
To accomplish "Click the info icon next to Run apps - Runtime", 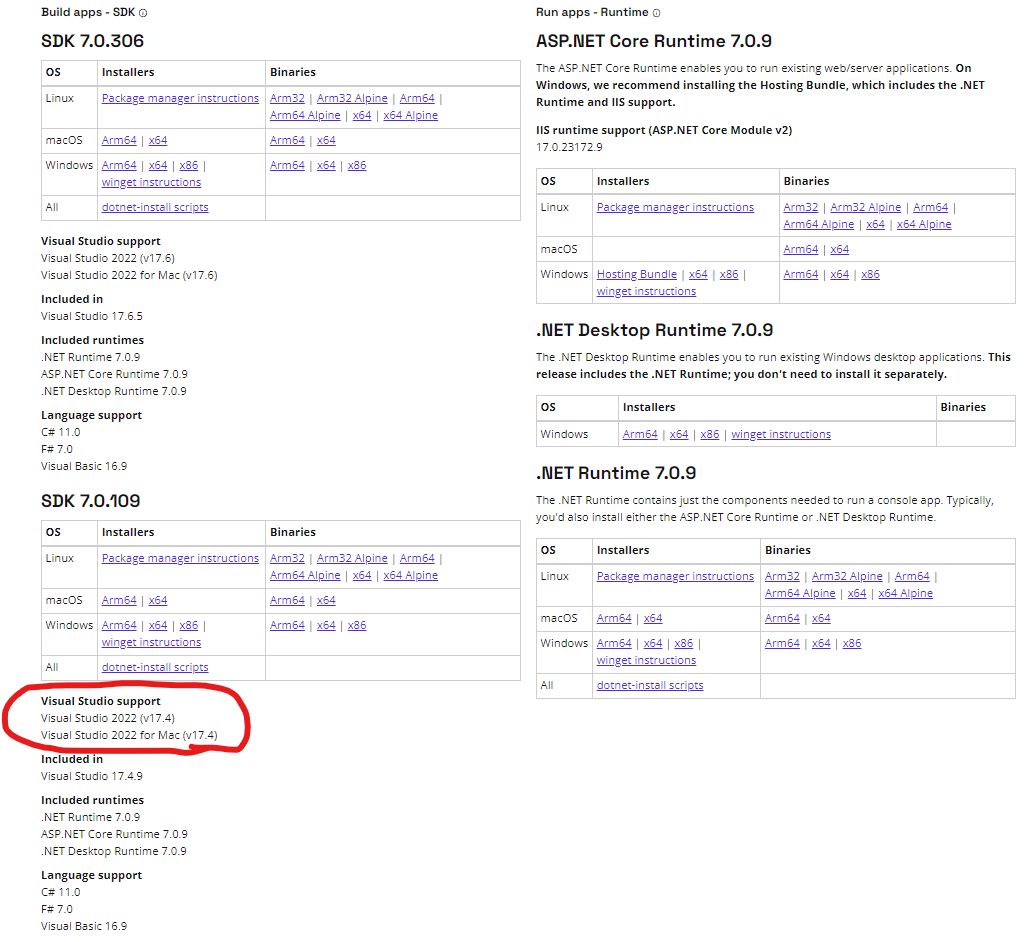I will (x=656, y=13).
